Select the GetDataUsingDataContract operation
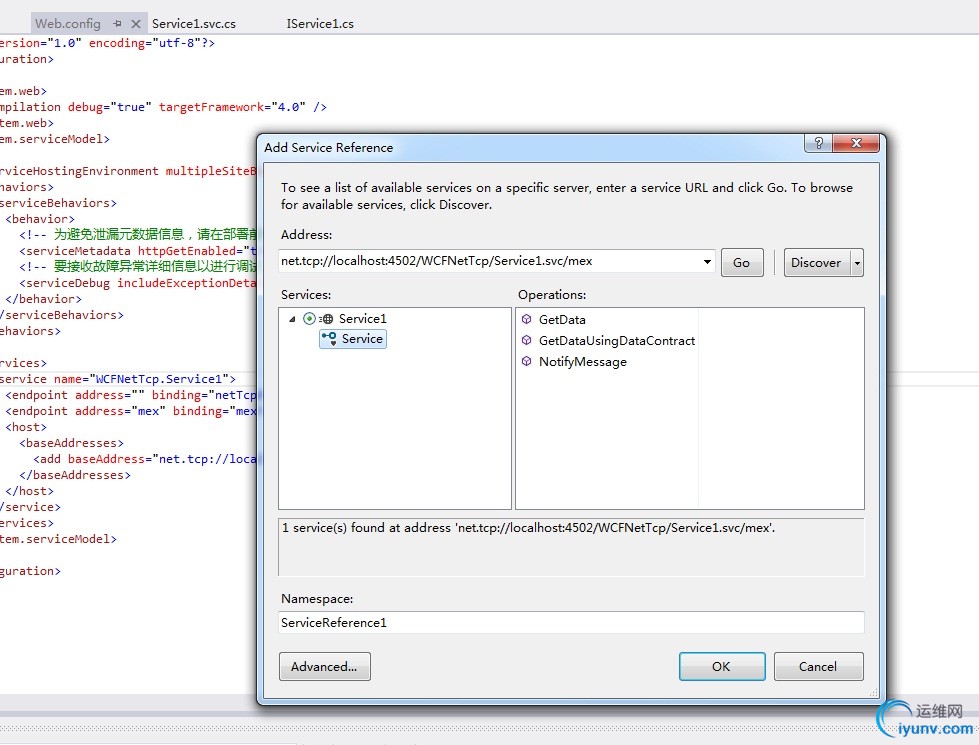Image resolution: width=979 pixels, height=745 pixels. tap(617, 340)
